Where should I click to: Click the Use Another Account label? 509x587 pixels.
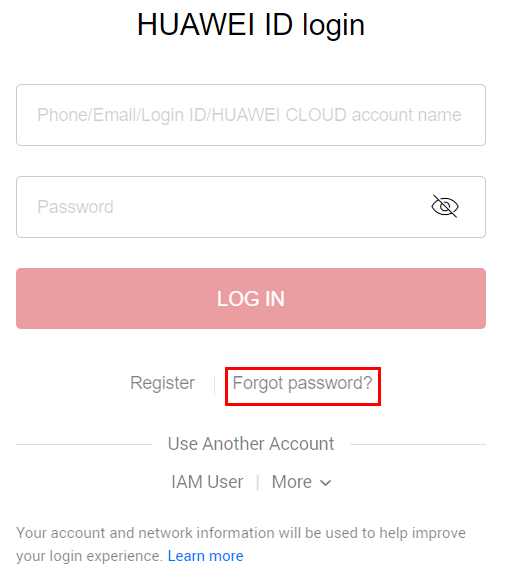click(x=251, y=444)
